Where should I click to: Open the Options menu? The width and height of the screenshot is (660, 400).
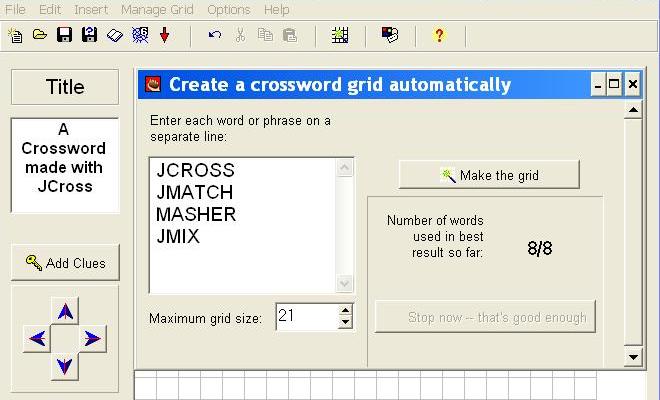[229, 9]
